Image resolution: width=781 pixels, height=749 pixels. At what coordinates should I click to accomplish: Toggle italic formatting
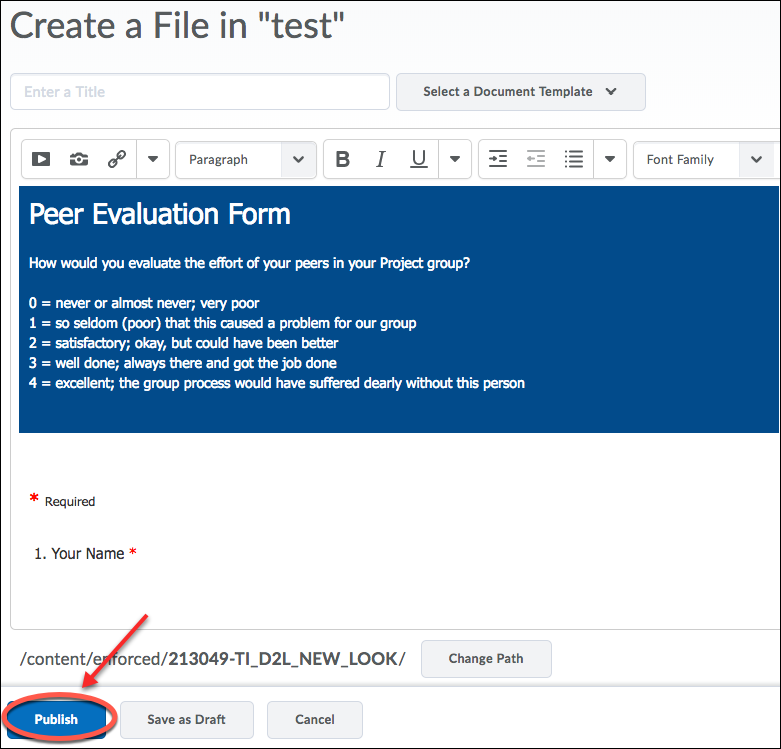(x=381, y=159)
